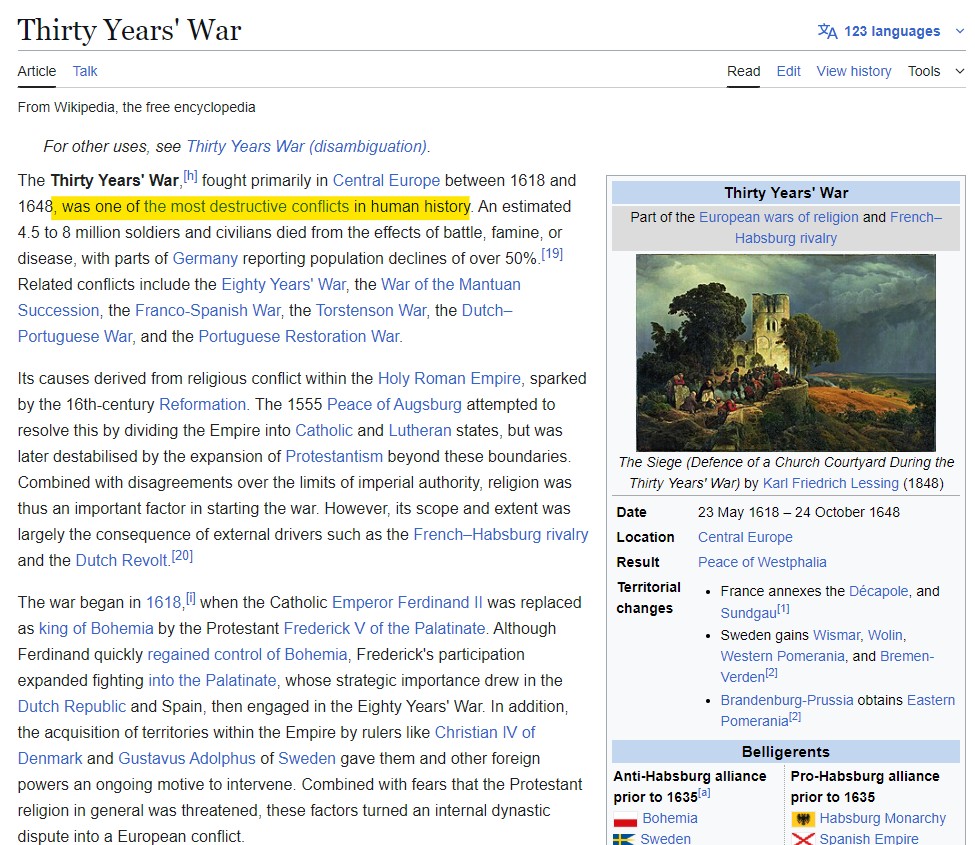
Task: Open the Wolin link
Action: coord(885,635)
